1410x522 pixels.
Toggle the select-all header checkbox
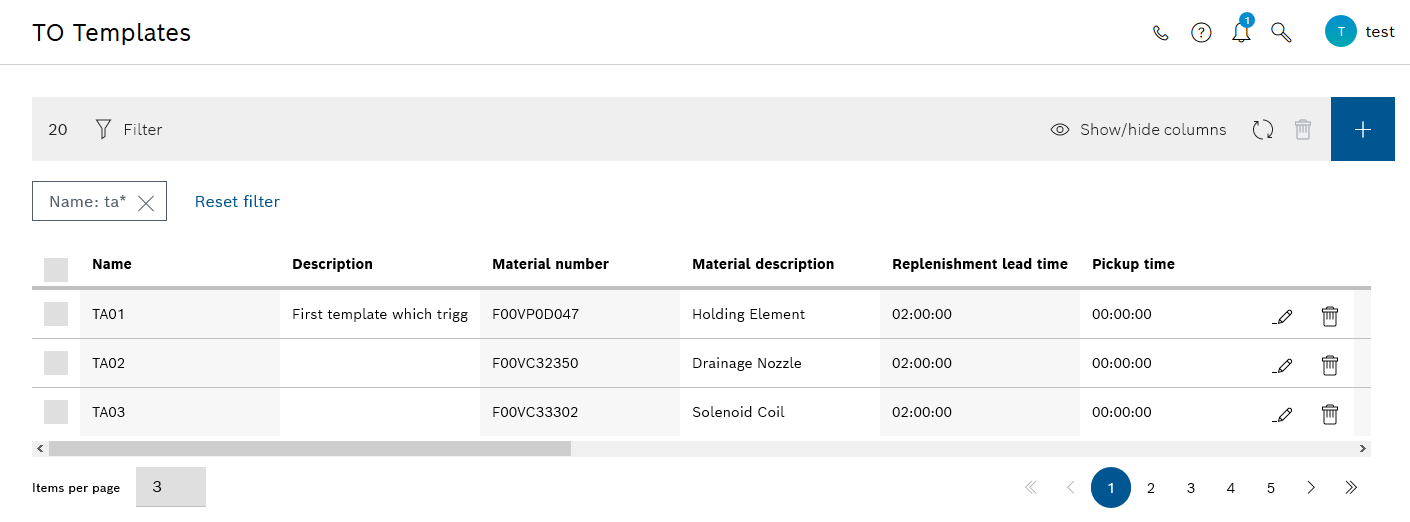click(56, 269)
